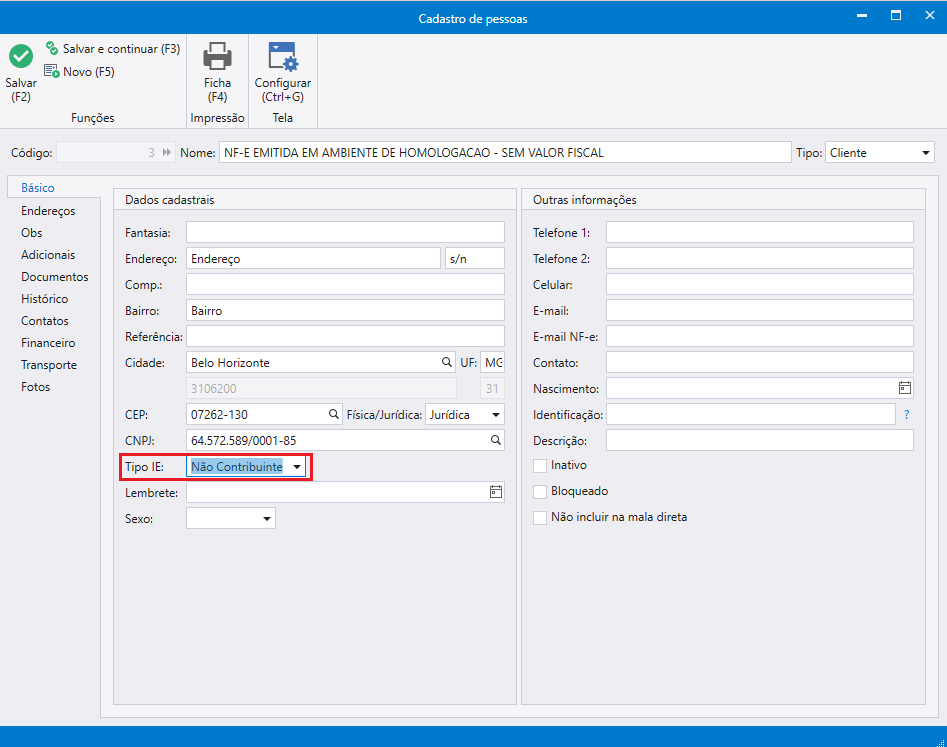Toggle the Inativo checkbox
The height and width of the screenshot is (747, 947).
(540, 466)
